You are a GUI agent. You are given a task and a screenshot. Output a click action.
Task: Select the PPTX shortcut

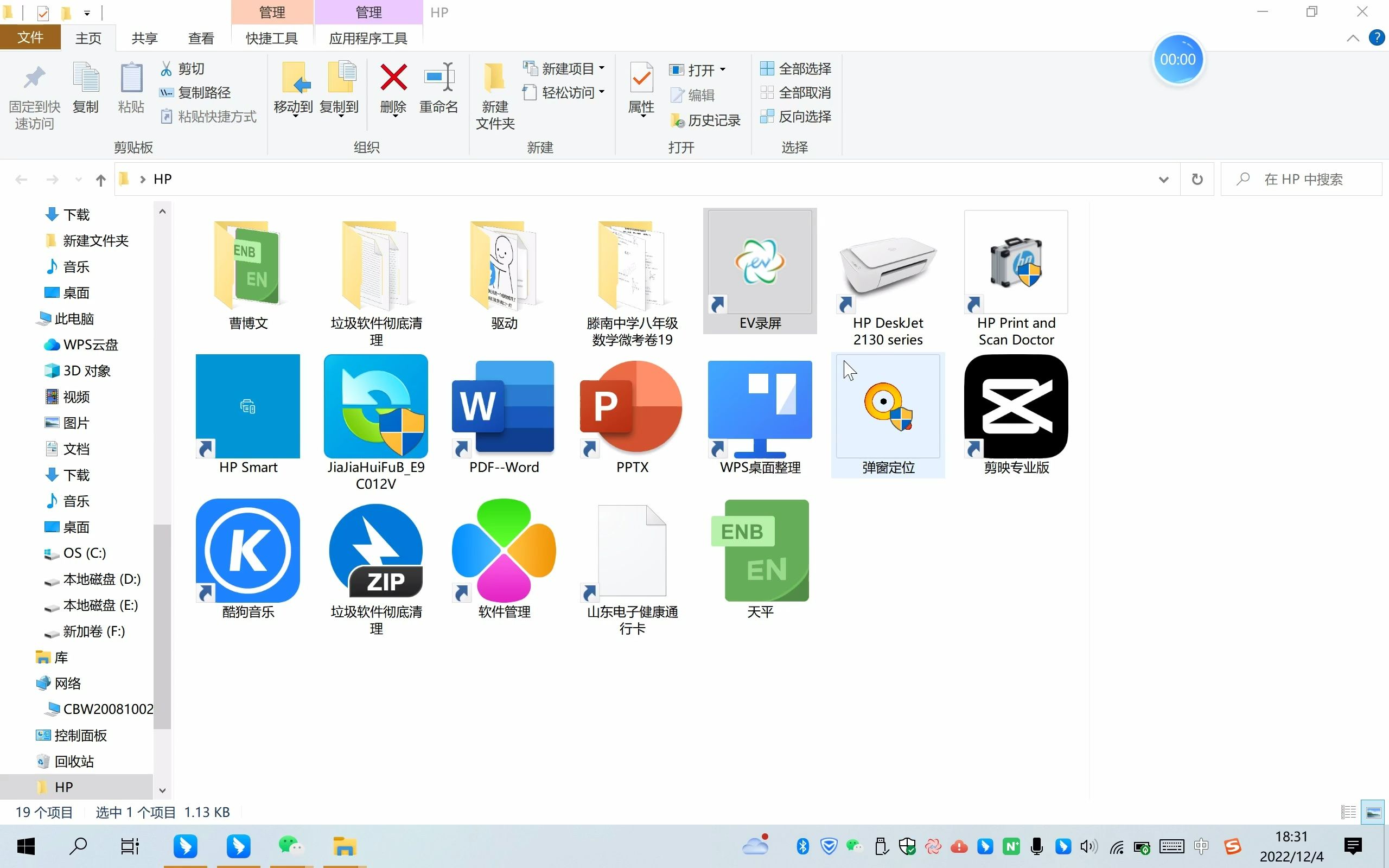pyautogui.click(x=632, y=414)
